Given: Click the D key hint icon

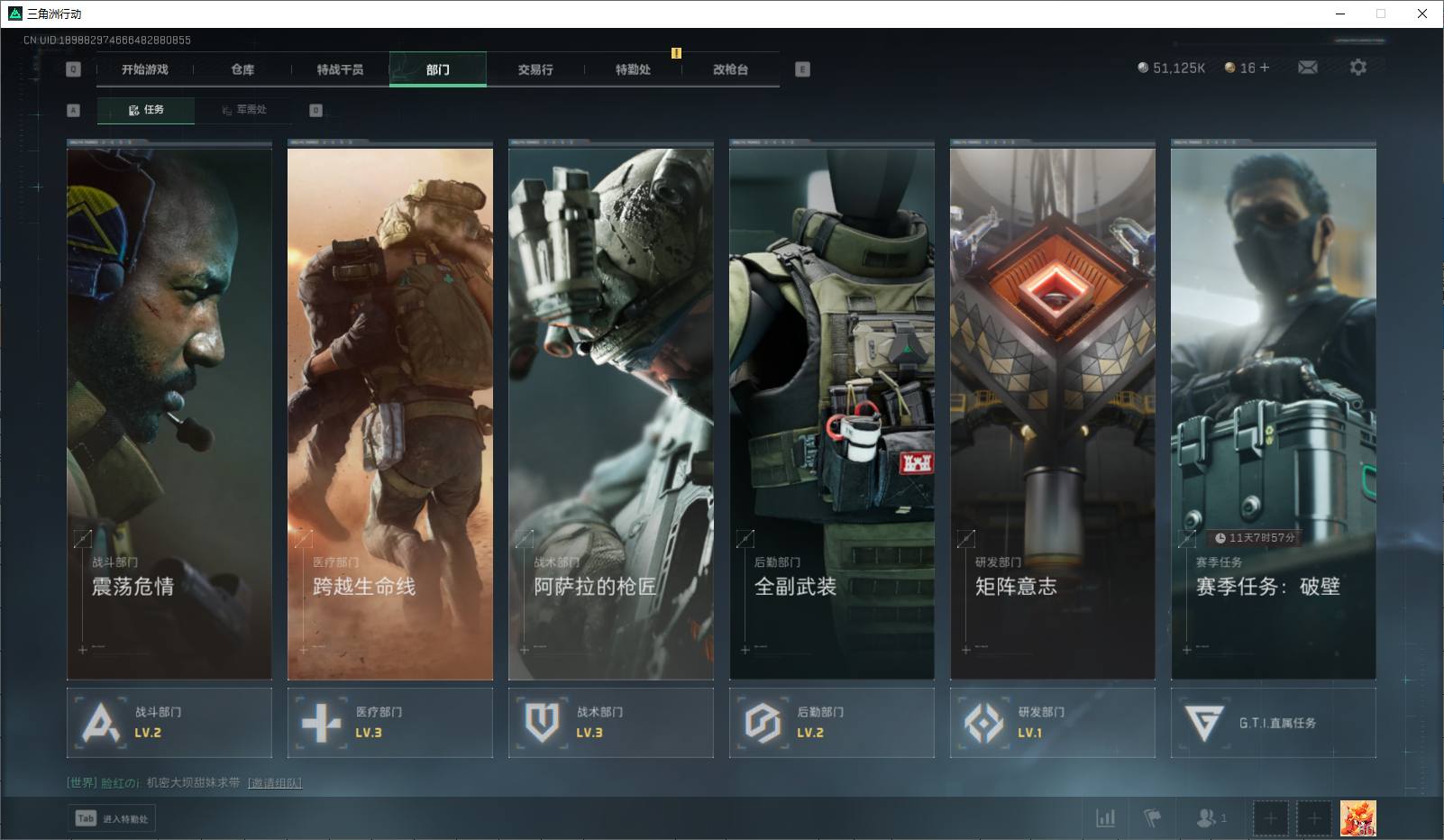Looking at the screenshot, I should 315,110.
